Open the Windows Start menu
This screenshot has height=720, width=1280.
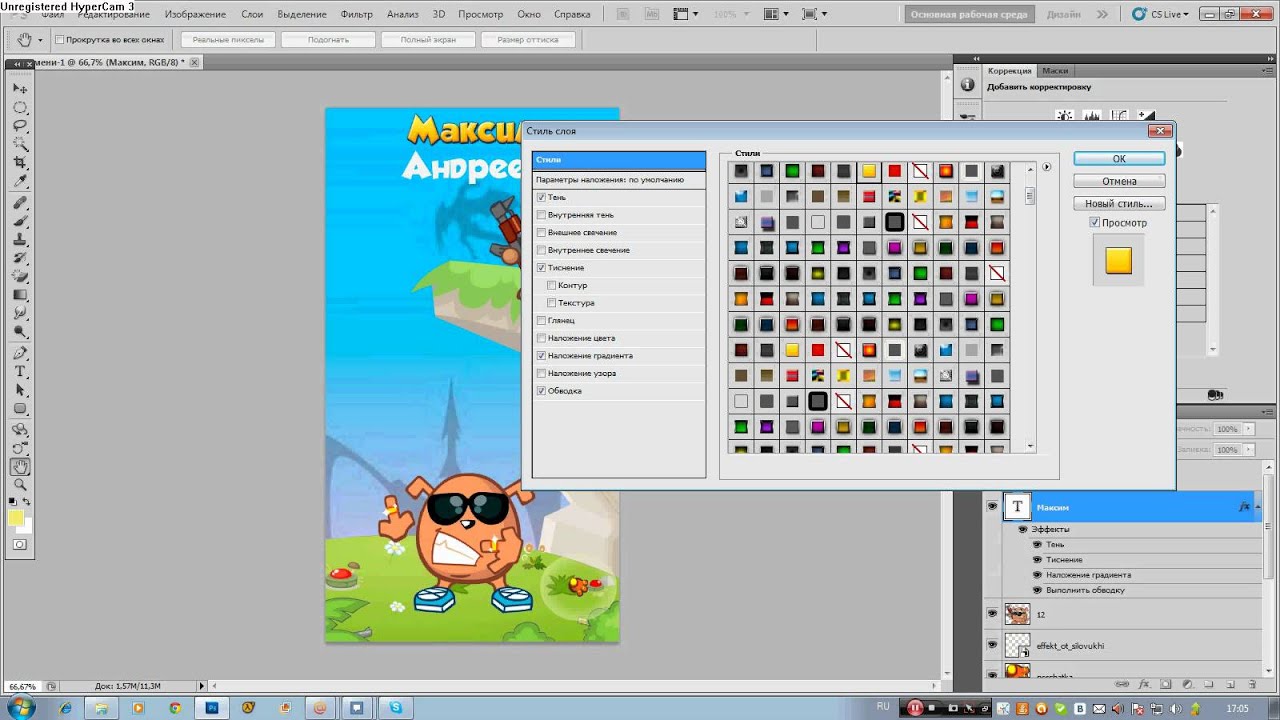(20, 707)
